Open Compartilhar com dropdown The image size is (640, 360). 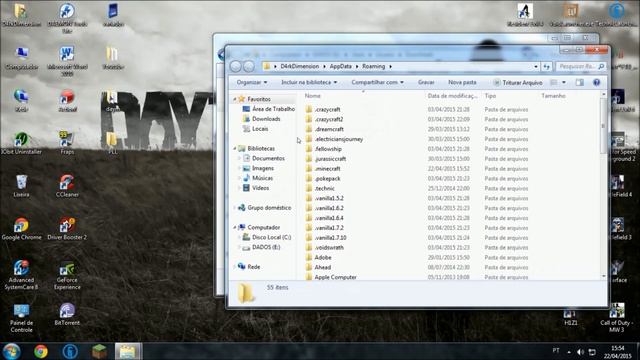377,82
